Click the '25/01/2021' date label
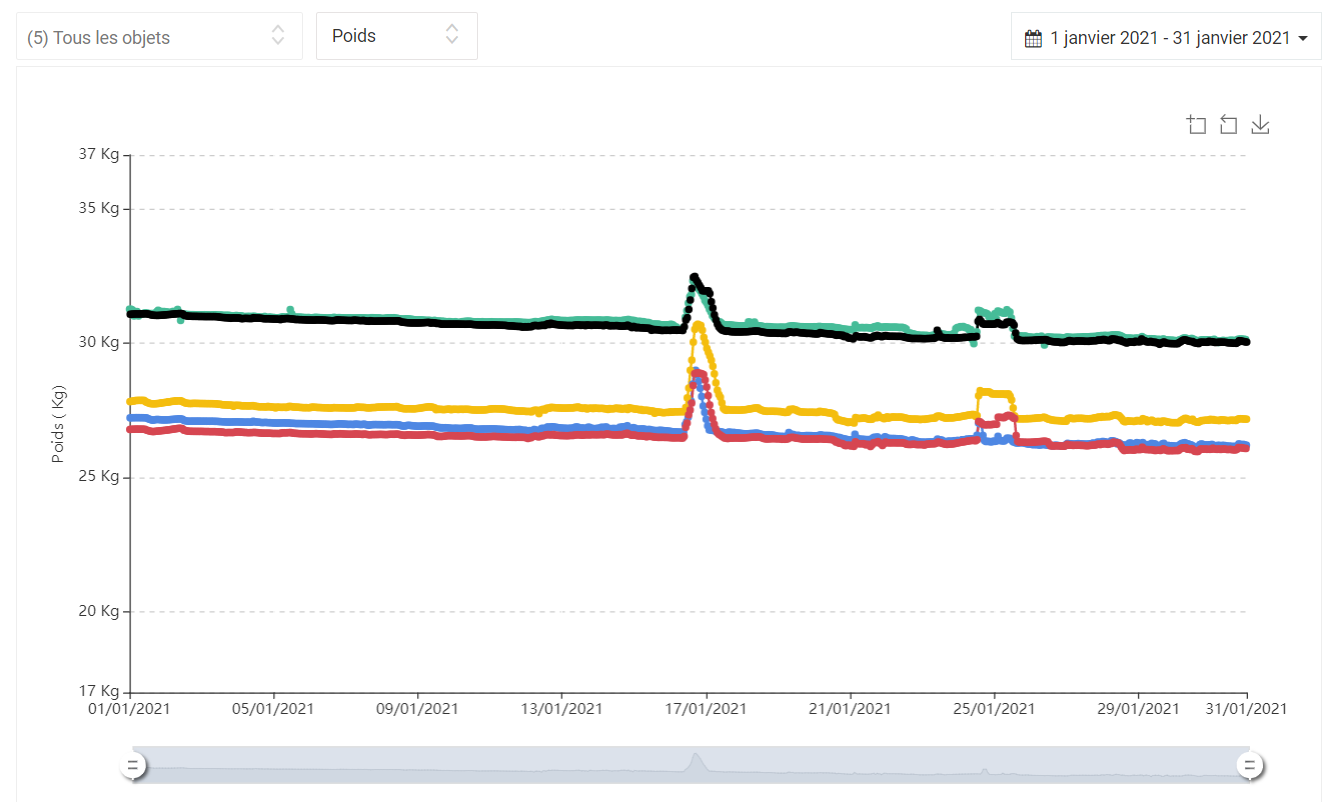Image resolution: width=1323 pixels, height=802 pixels. click(x=994, y=708)
